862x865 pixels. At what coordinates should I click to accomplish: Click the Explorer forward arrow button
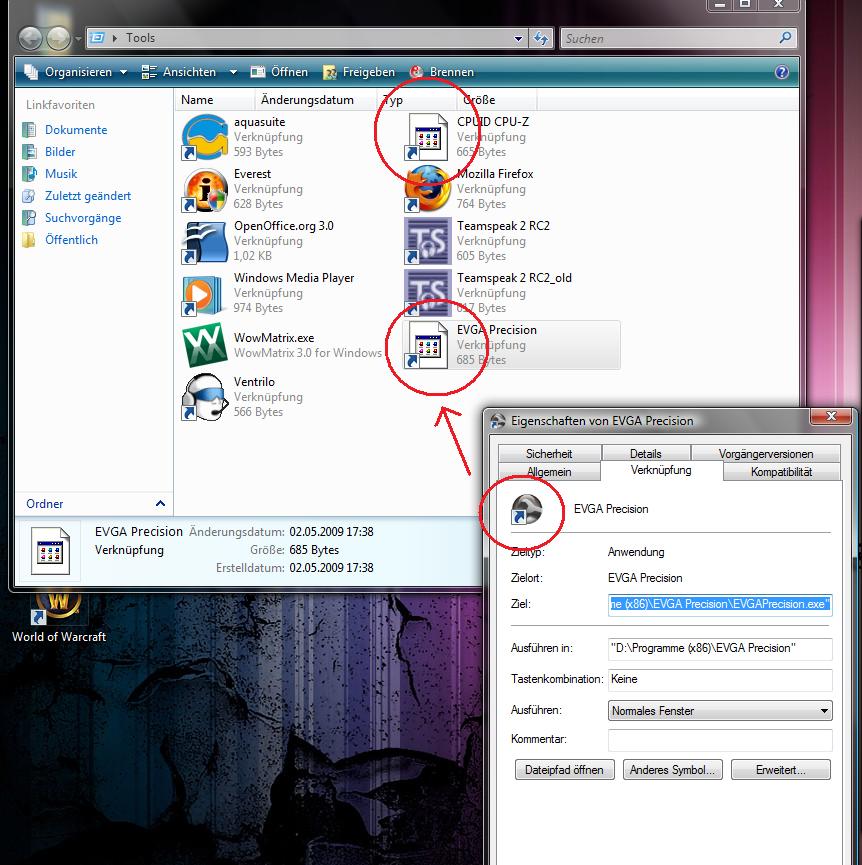point(58,38)
